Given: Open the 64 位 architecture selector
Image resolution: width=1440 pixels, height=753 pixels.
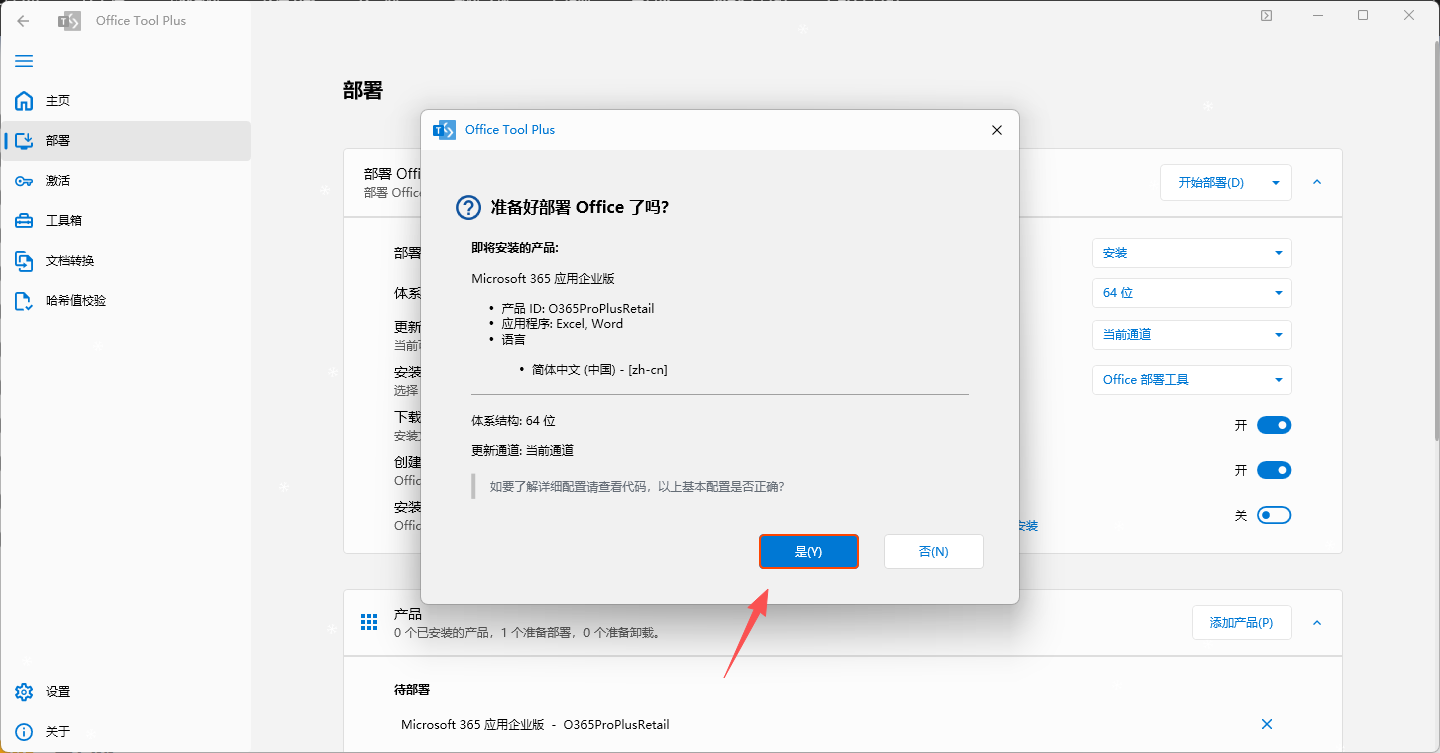Looking at the screenshot, I should tap(1191, 292).
